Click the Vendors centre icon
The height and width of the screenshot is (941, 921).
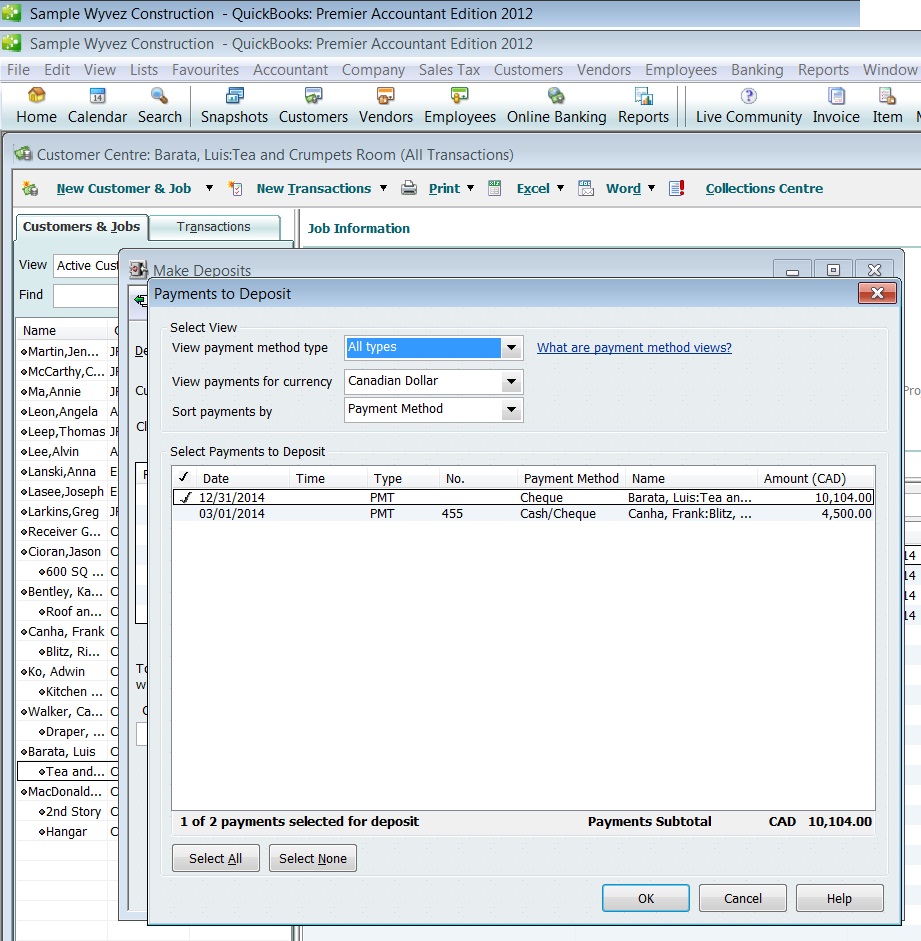pyautogui.click(x=385, y=105)
